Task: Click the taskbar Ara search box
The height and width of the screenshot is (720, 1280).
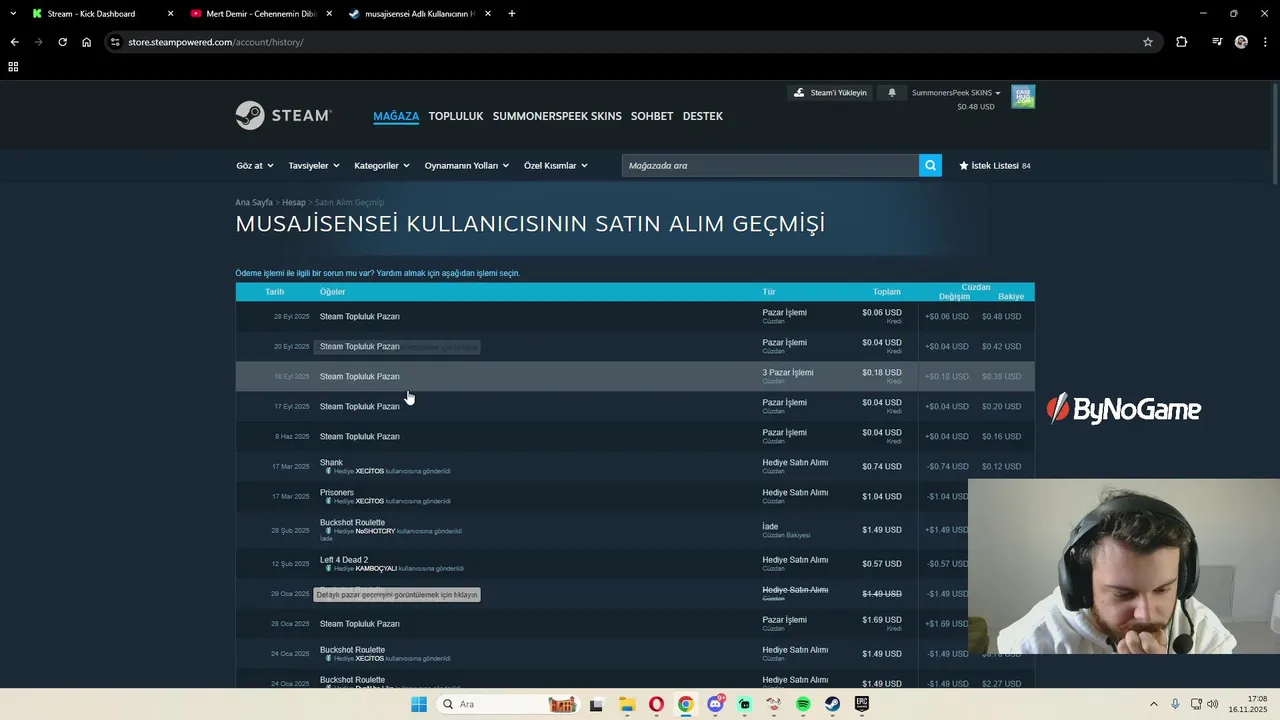Action: pos(510,704)
